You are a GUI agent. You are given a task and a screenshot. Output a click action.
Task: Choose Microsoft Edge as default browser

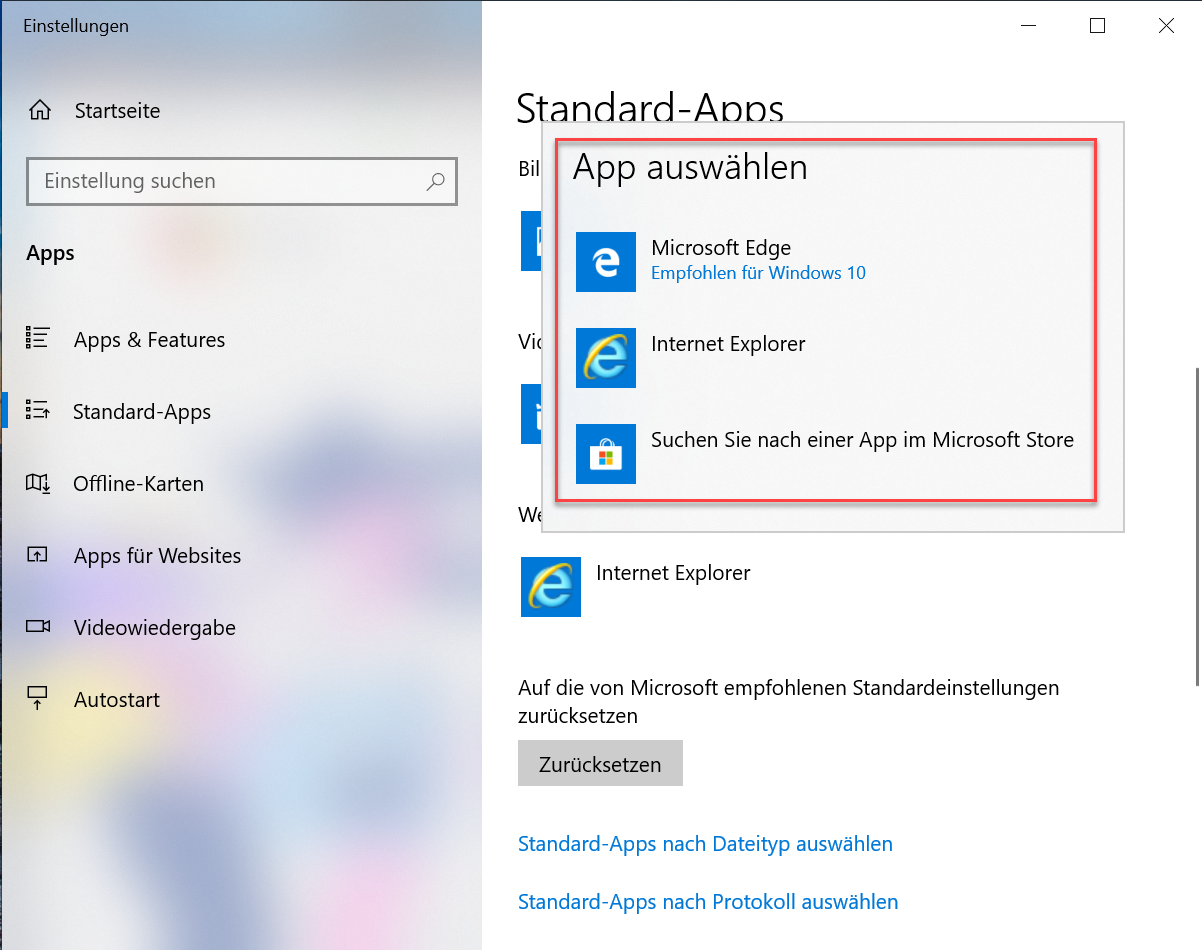(x=826, y=262)
